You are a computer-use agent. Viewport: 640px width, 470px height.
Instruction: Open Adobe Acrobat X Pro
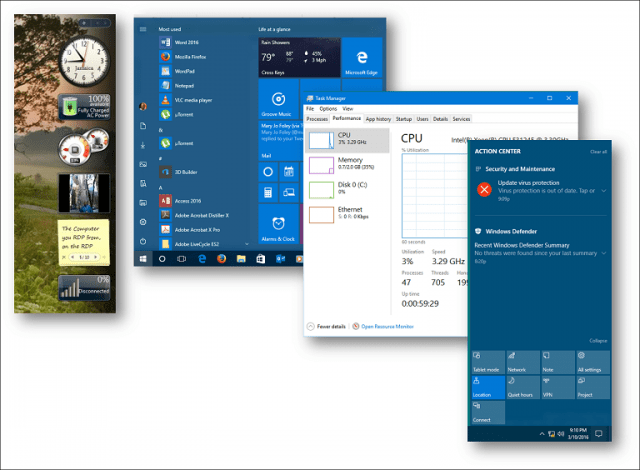tap(190, 230)
